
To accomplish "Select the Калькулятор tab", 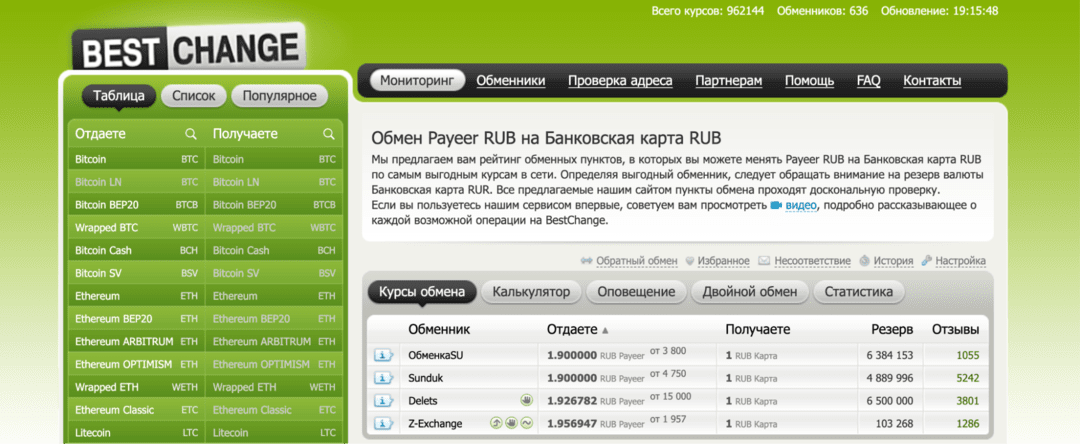I will coord(531,292).
